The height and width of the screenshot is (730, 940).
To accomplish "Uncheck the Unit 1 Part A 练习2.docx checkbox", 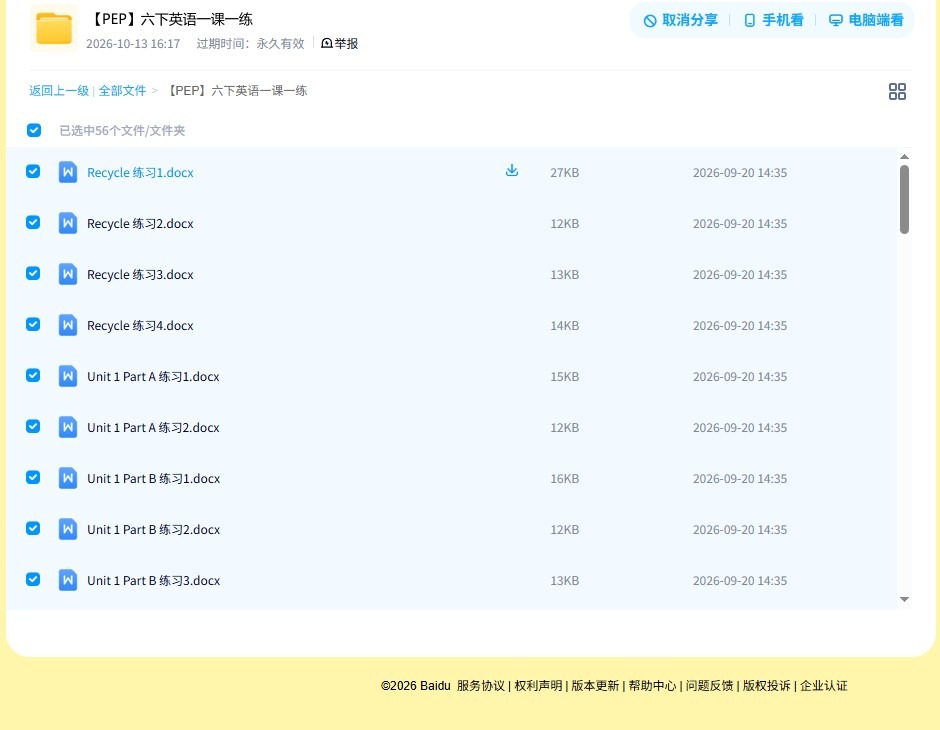I will tap(33, 426).
